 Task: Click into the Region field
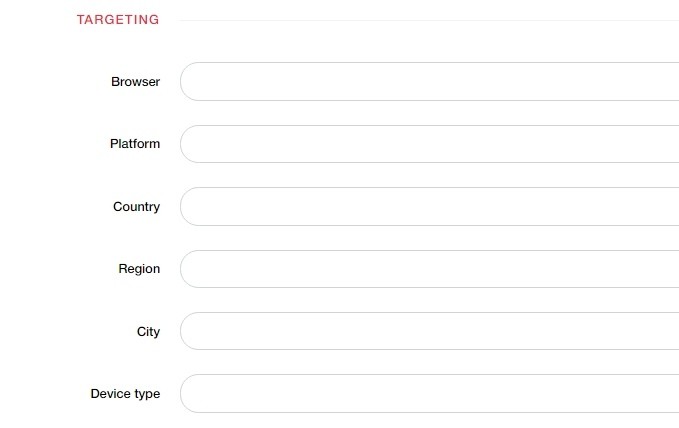(x=430, y=269)
